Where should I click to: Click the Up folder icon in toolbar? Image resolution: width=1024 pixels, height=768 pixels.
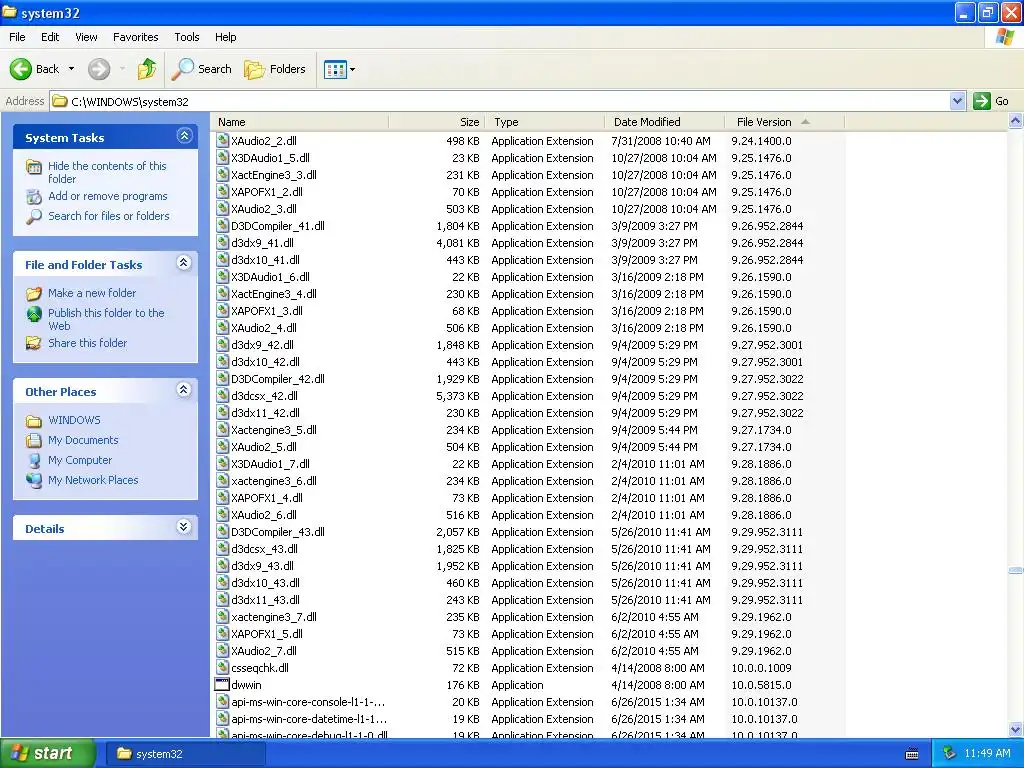[x=147, y=69]
